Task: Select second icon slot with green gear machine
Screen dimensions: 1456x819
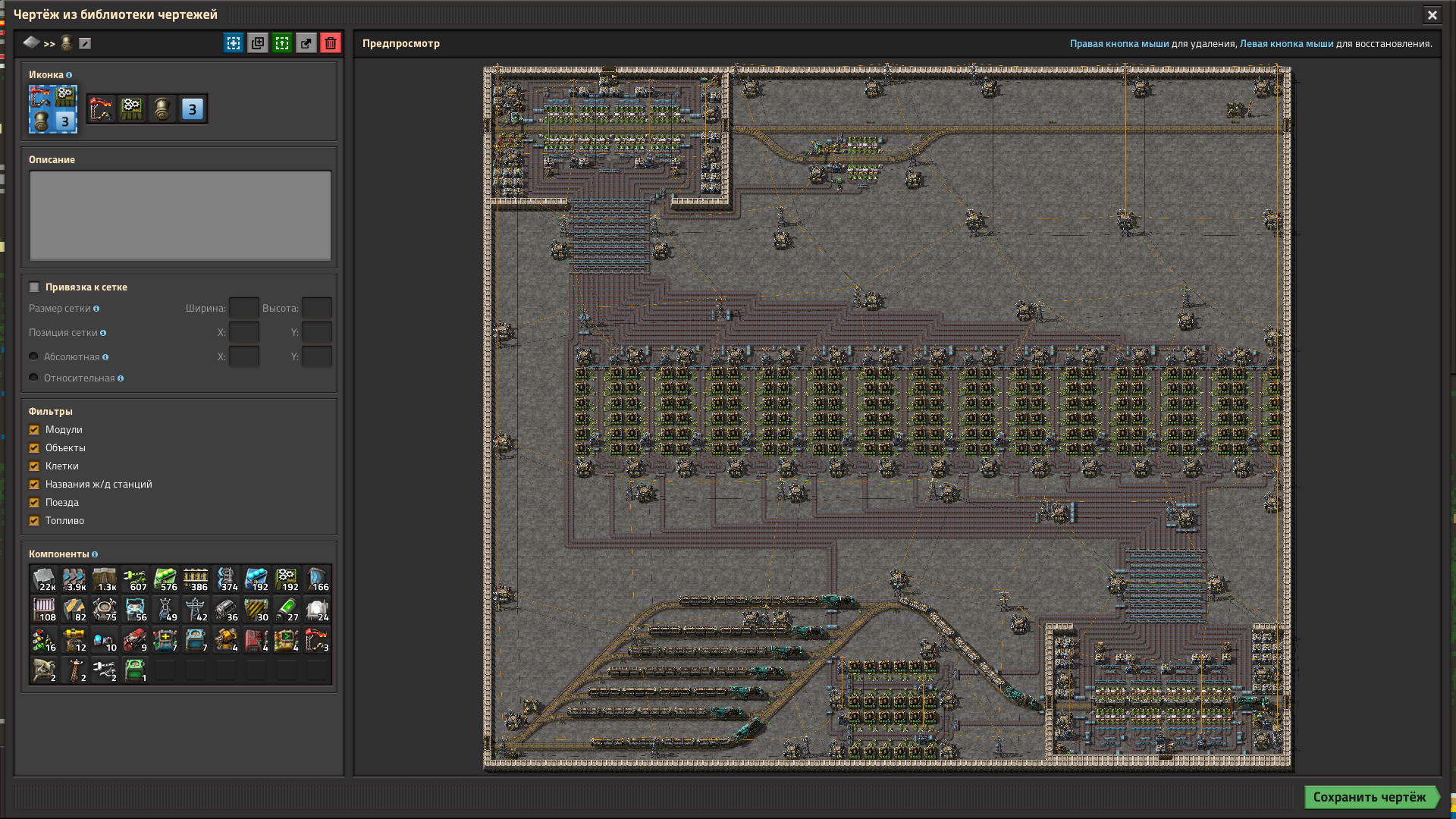Action: (132, 109)
